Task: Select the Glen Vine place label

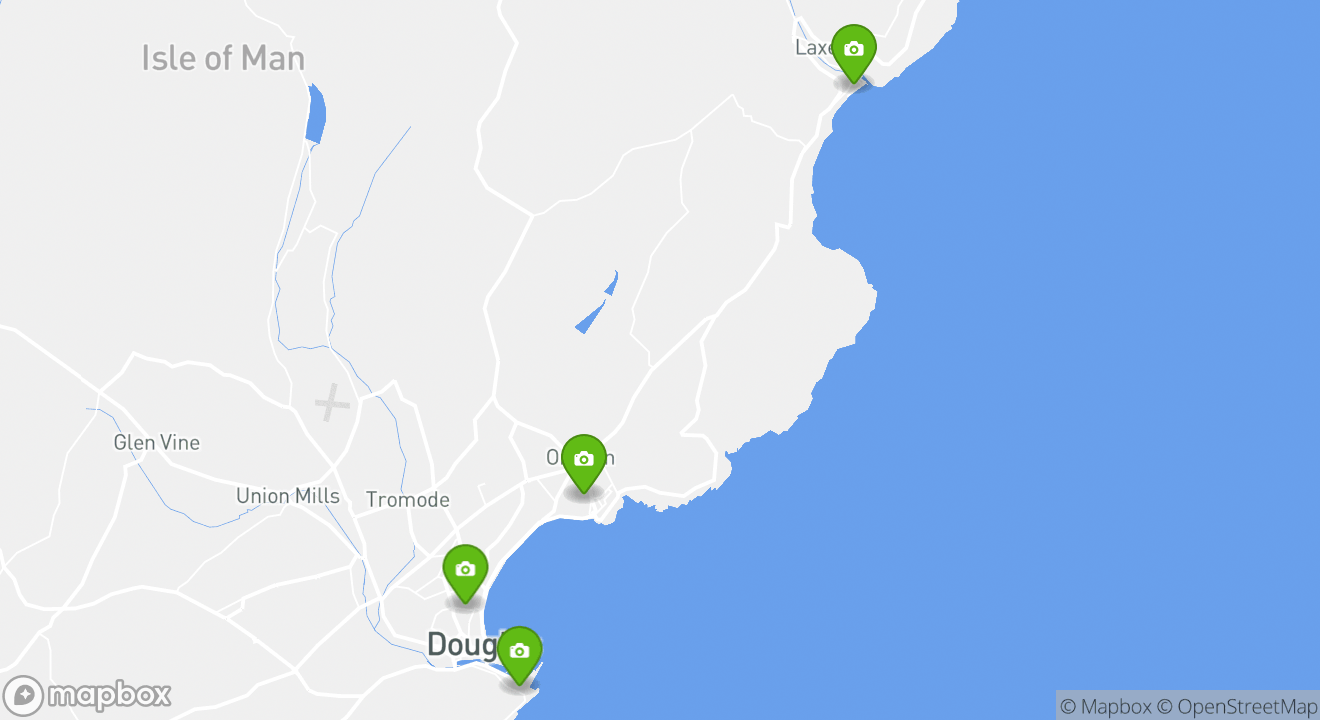Action: coord(157,442)
